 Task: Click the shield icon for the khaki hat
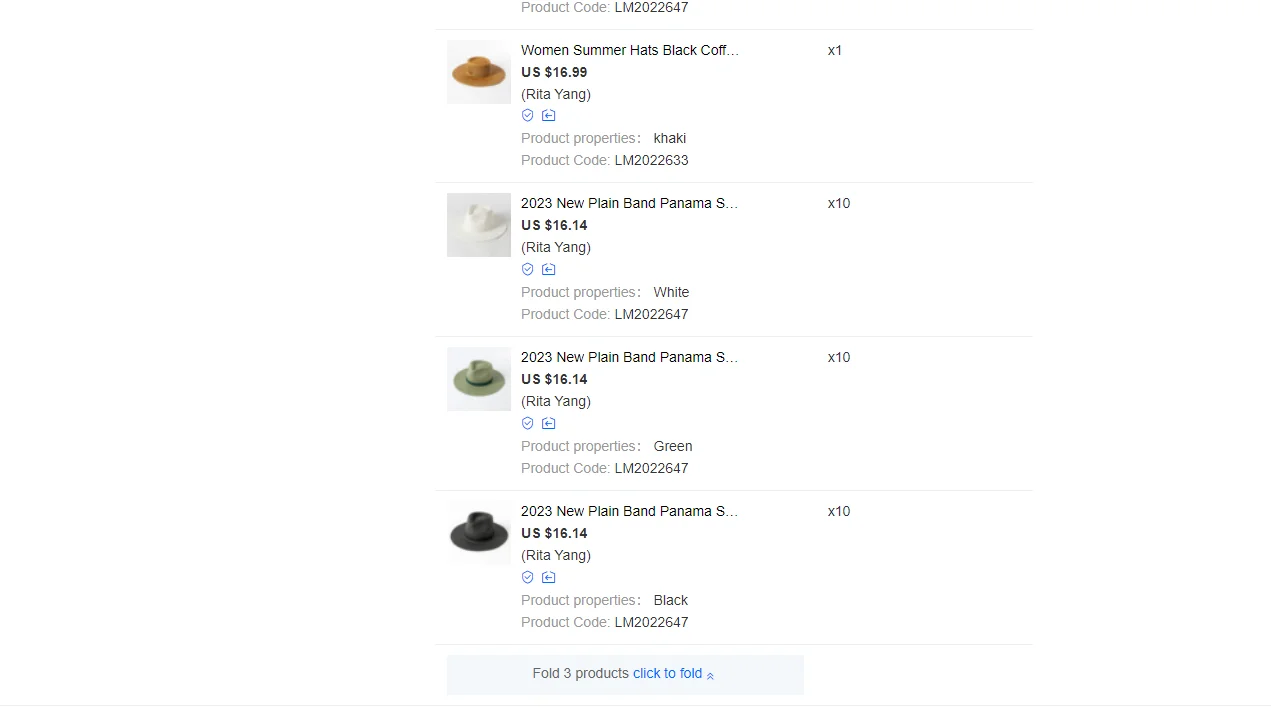click(x=528, y=116)
